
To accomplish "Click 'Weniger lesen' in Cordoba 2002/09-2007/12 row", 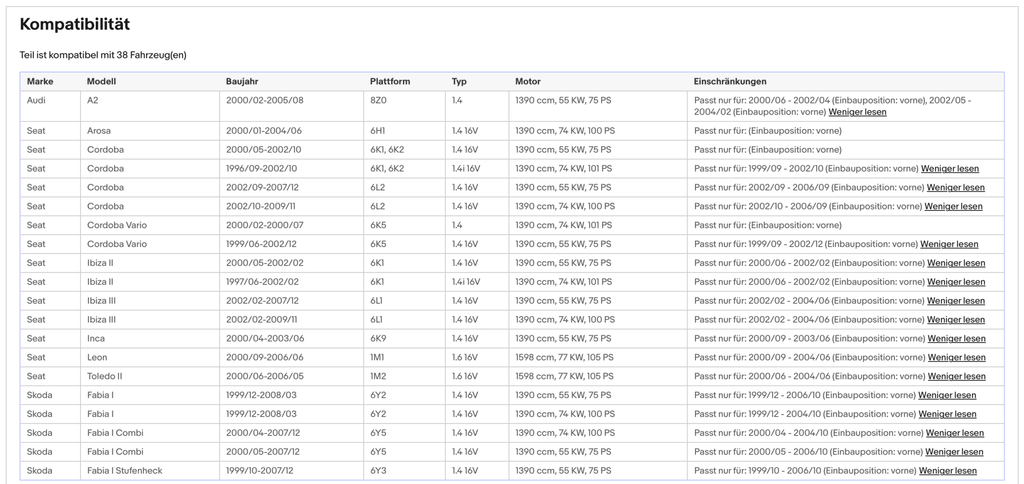I will (x=956, y=187).
